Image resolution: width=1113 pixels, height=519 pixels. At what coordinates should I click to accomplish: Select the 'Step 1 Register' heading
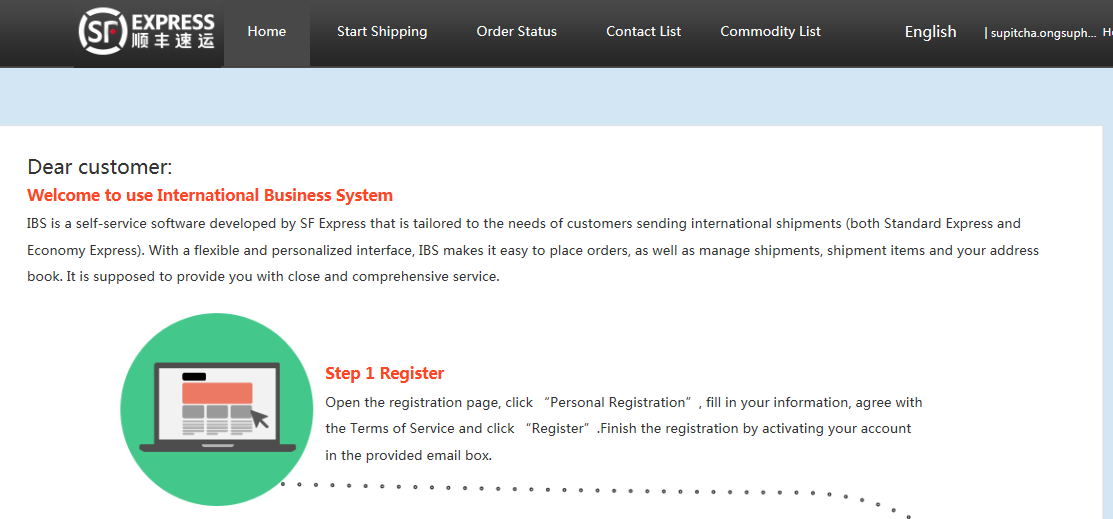[385, 373]
